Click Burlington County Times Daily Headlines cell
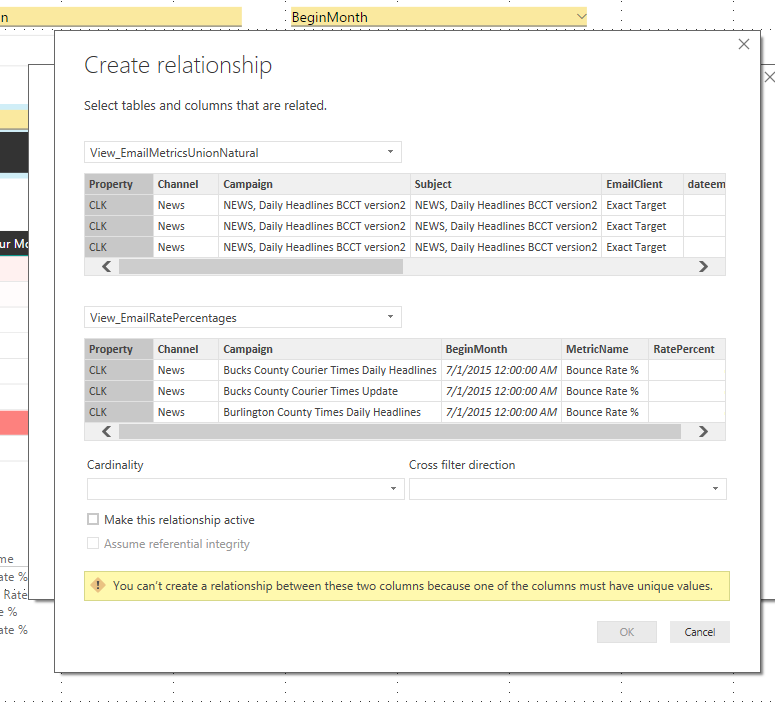775x703 pixels. pyautogui.click(x=330, y=412)
